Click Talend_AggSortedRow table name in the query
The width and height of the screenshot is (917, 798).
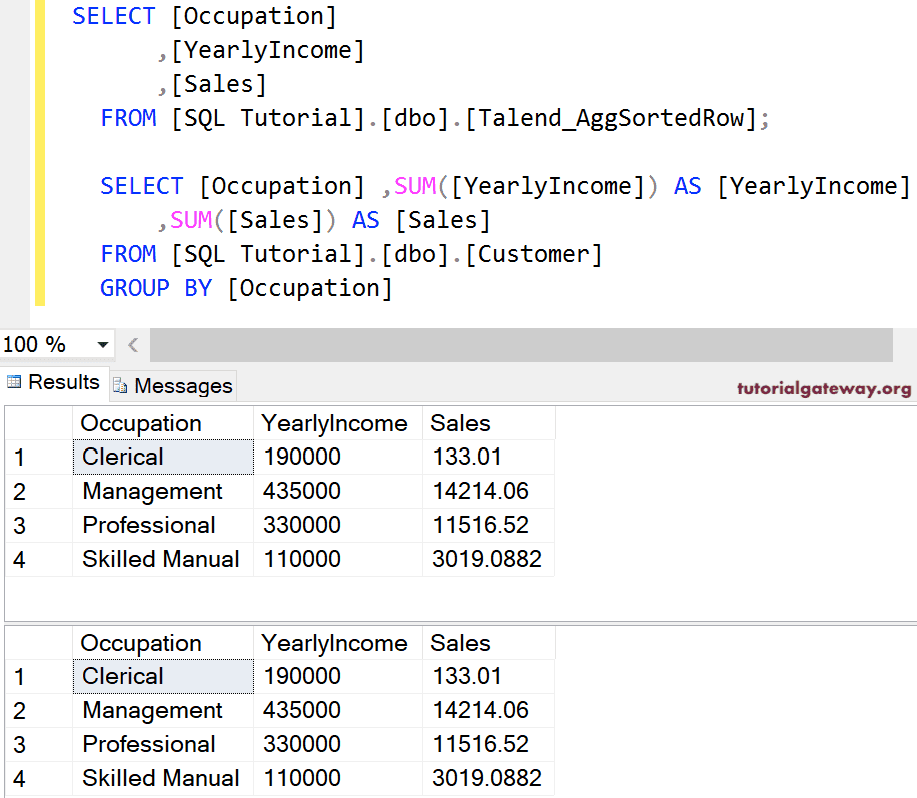[610, 118]
